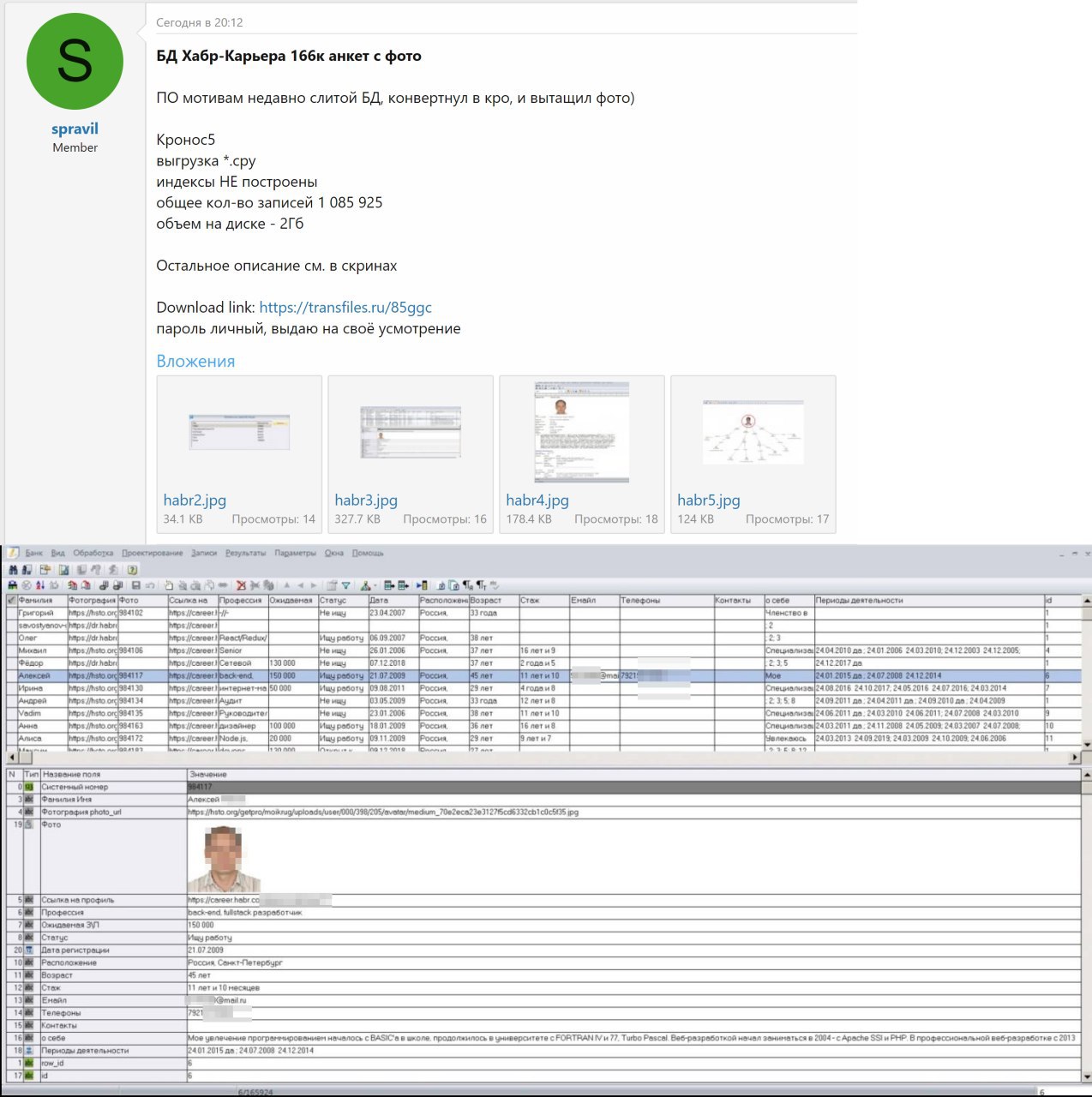Click the down arrow of field details vertical scrollbar
Screen dimensions: 1092x1097
1087,1076
